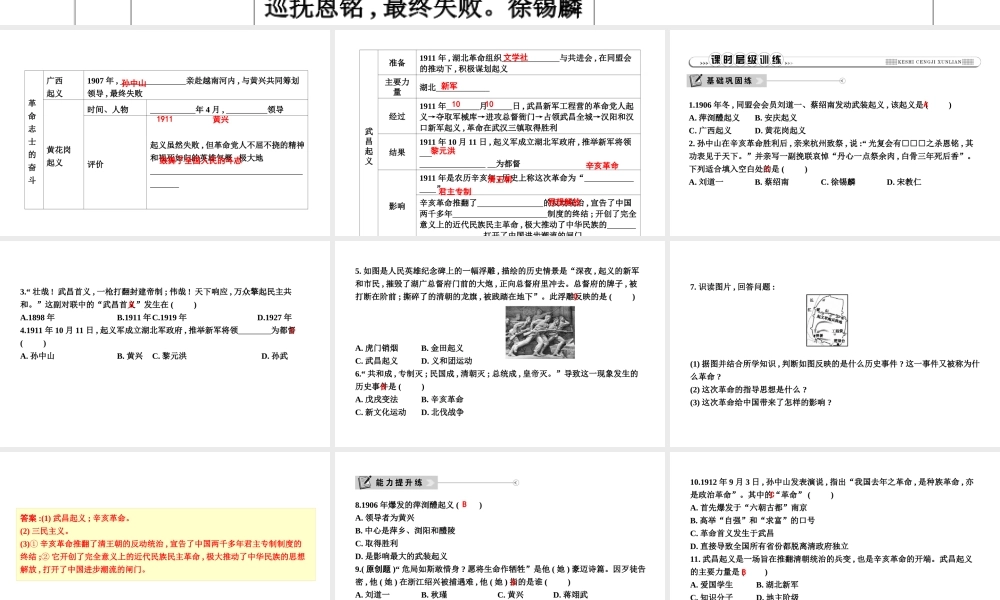Select option C. 广西起义 in question 1
This screenshot has height=600, width=1000.
710,130
